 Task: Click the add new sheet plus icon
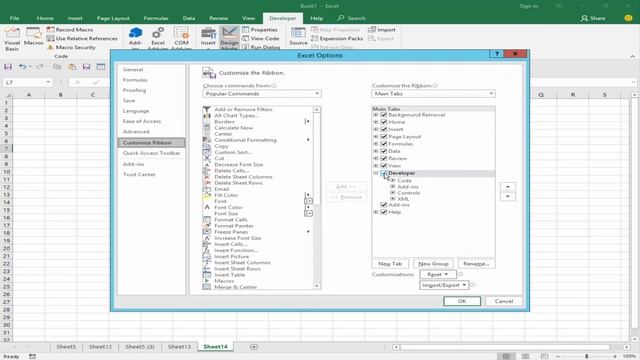(253, 347)
